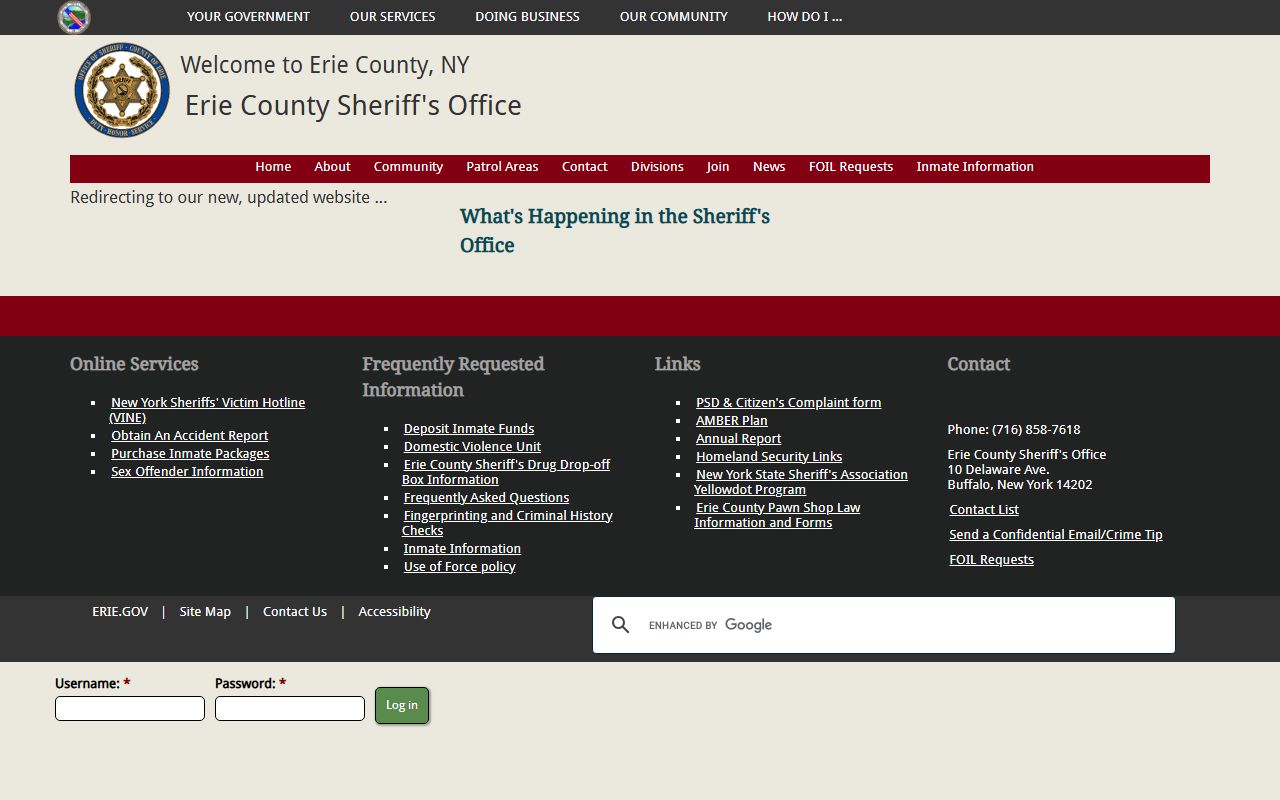Open Drug Drop-off Box Information link

tap(506, 472)
